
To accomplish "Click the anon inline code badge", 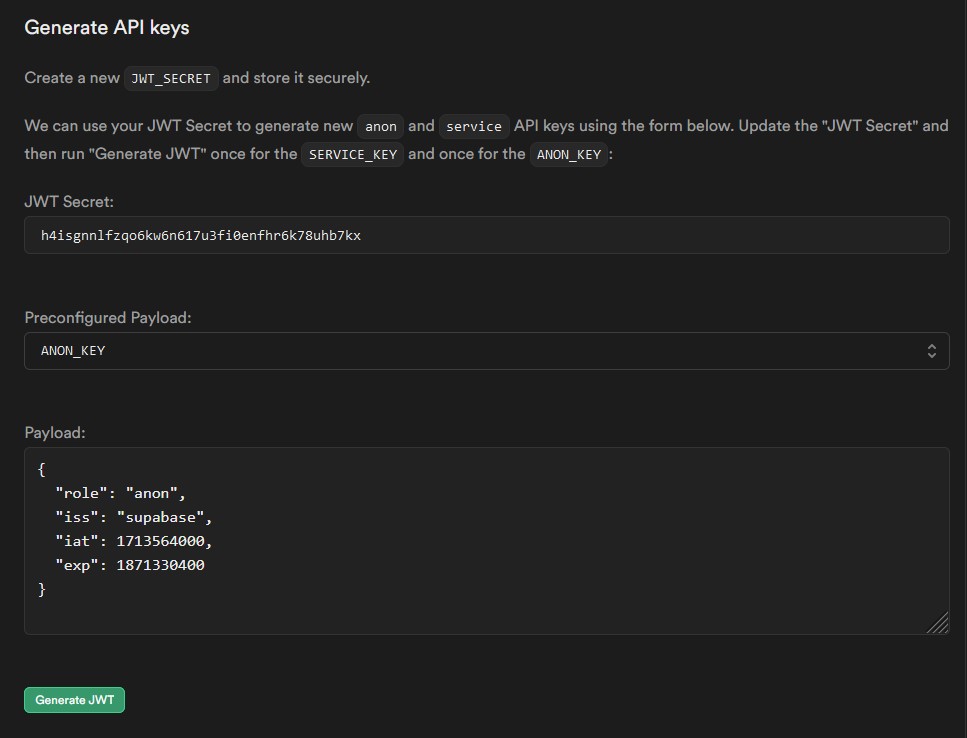I will pos(381,126).
